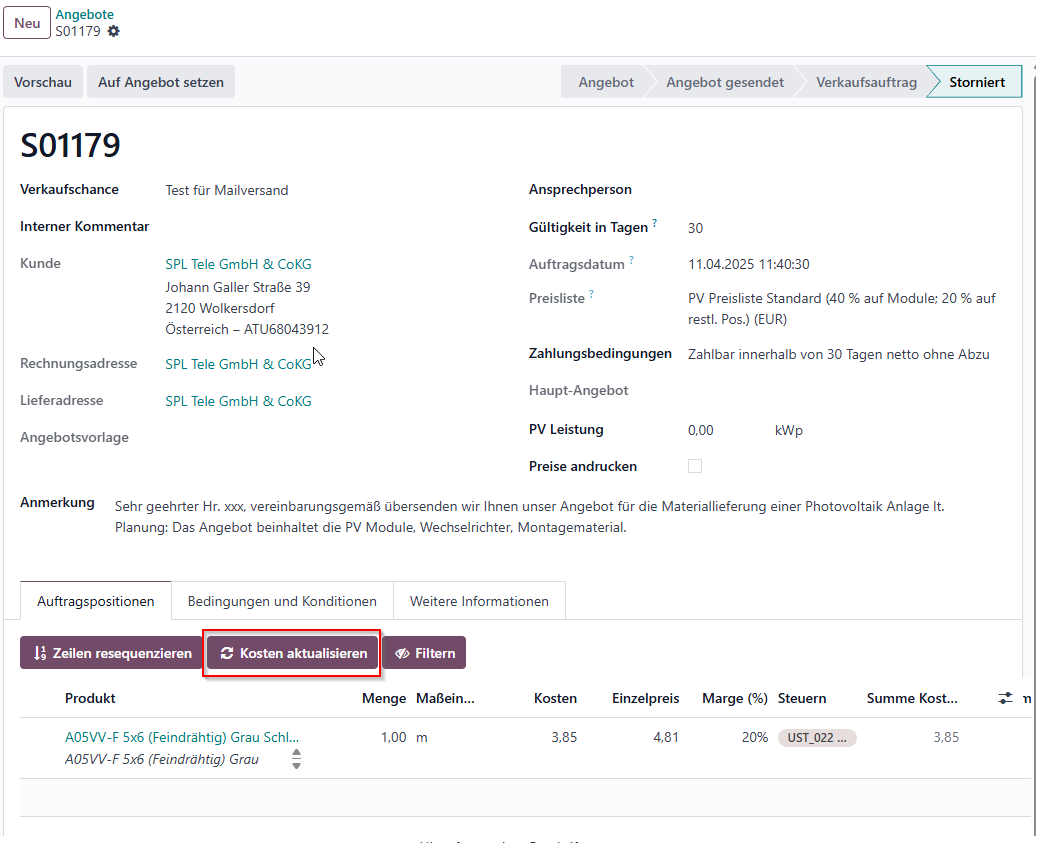Click the Verkaufschance value Test für Mailversand
Image resolution: width=1046 pixels, height=843 pixels.
(227, 190)
